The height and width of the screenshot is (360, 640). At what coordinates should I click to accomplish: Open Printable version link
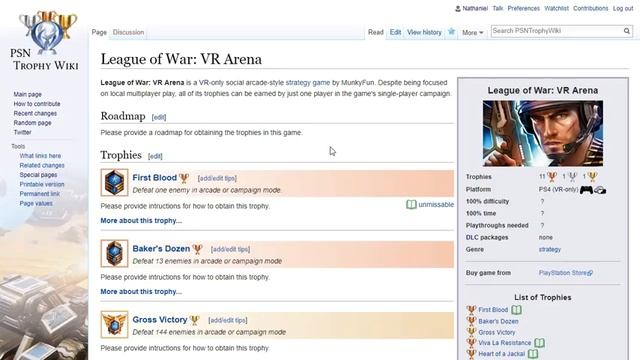(42, 184)
